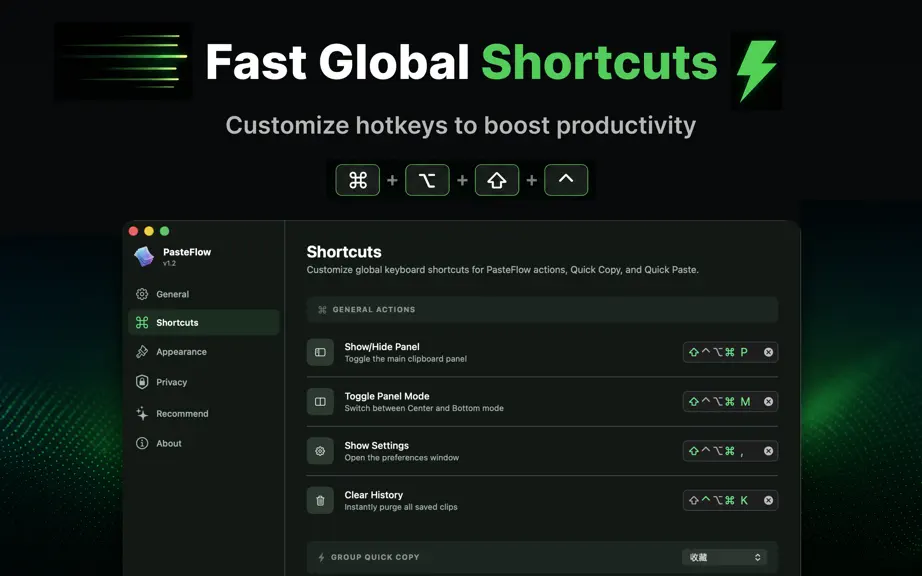Click the Group Quick Copy bolt icon

(x=321, y=557)
